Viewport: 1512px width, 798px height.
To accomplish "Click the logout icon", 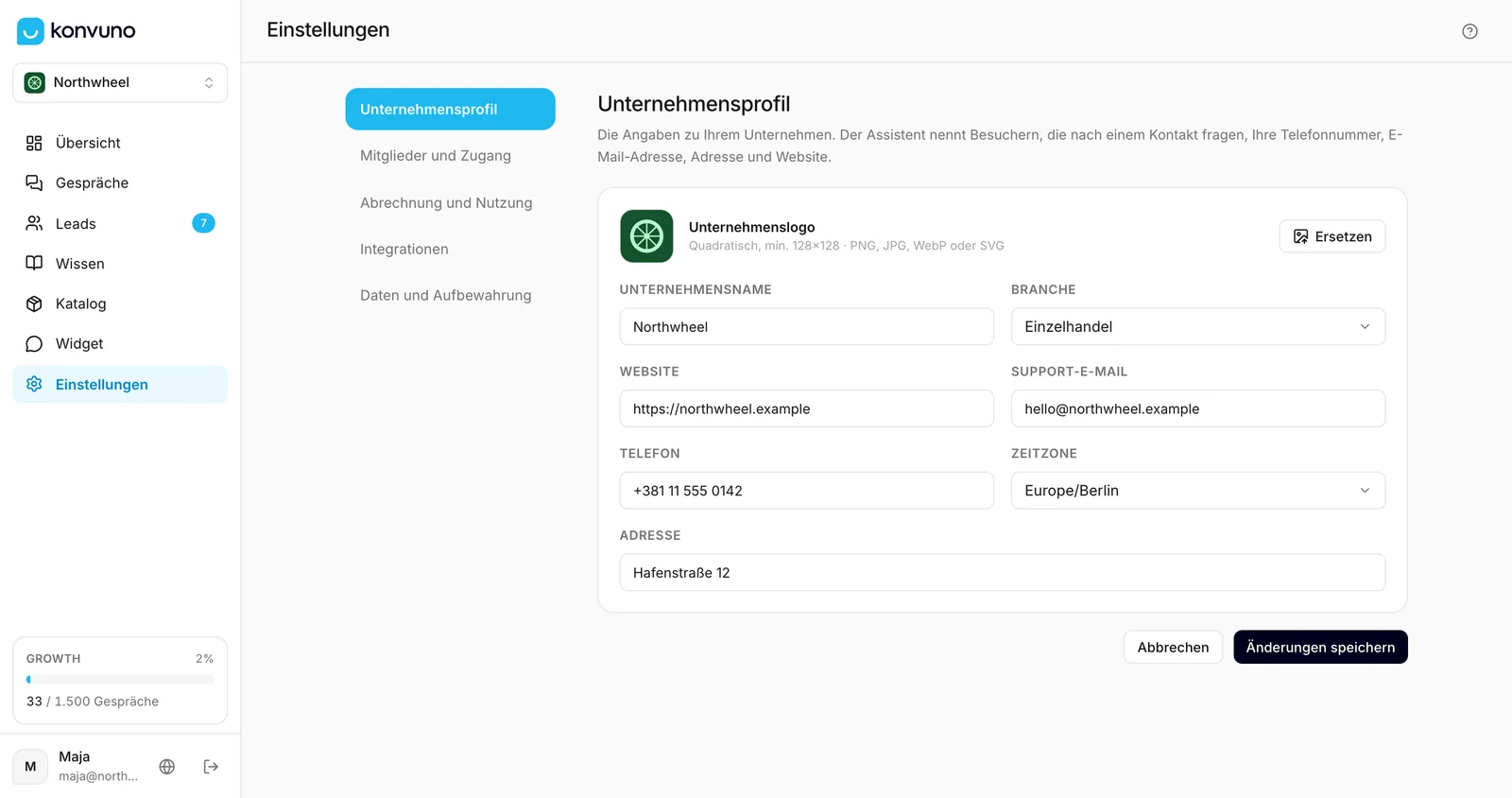I will point(211,767).
